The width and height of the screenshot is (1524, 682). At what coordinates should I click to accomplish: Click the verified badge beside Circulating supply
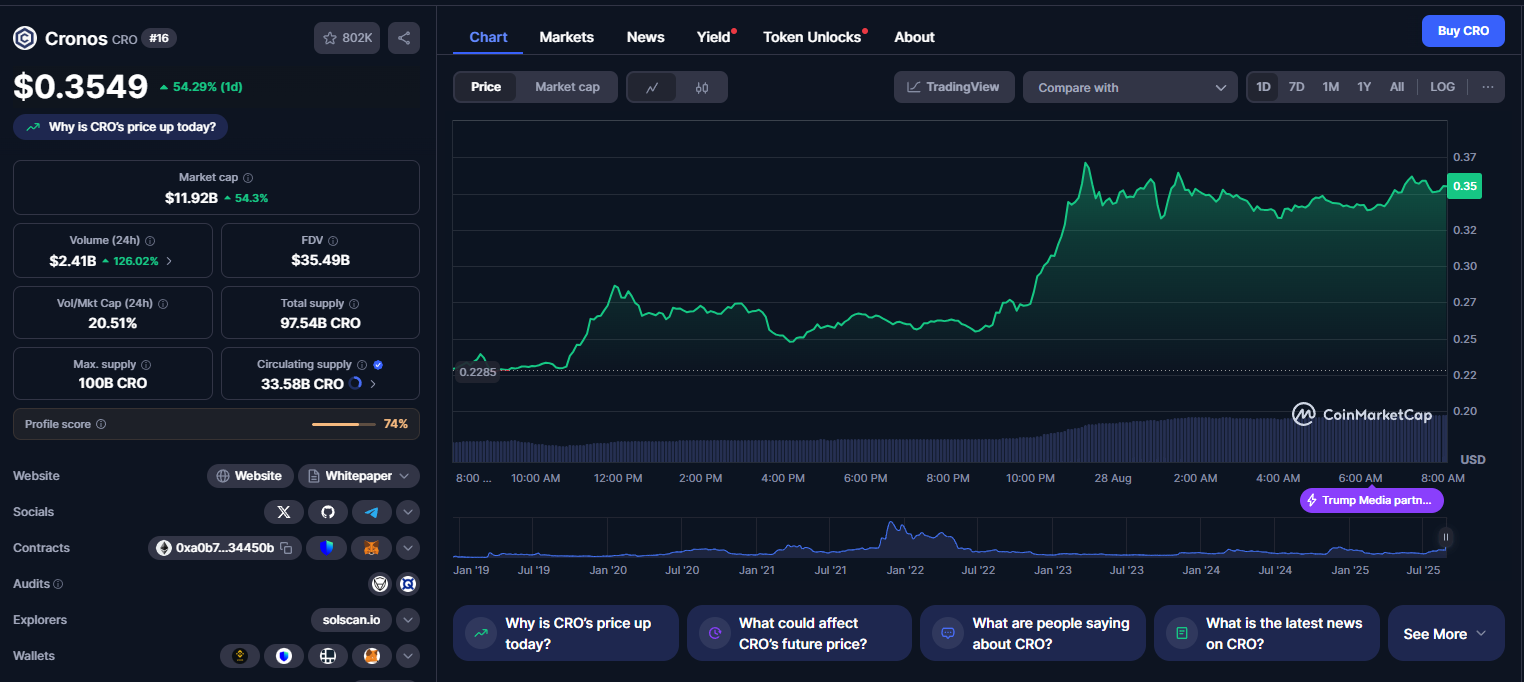coord(378,365)
